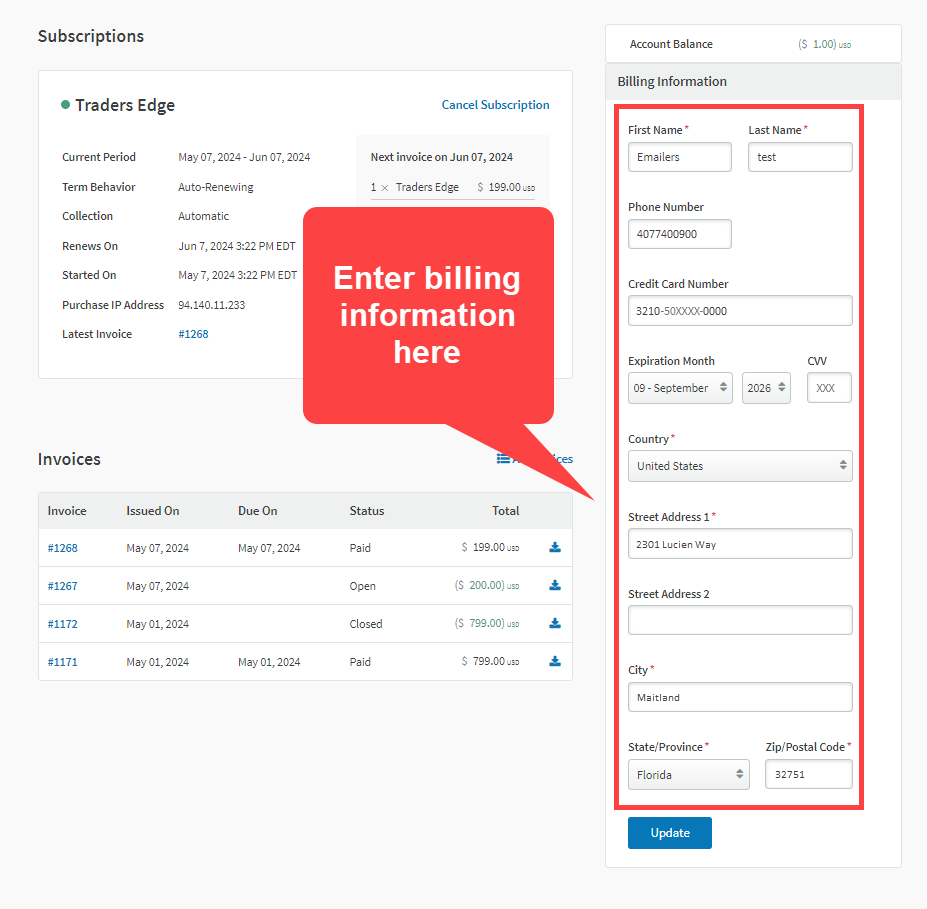Open the Expiration Month dropdown

pos(680,388)
